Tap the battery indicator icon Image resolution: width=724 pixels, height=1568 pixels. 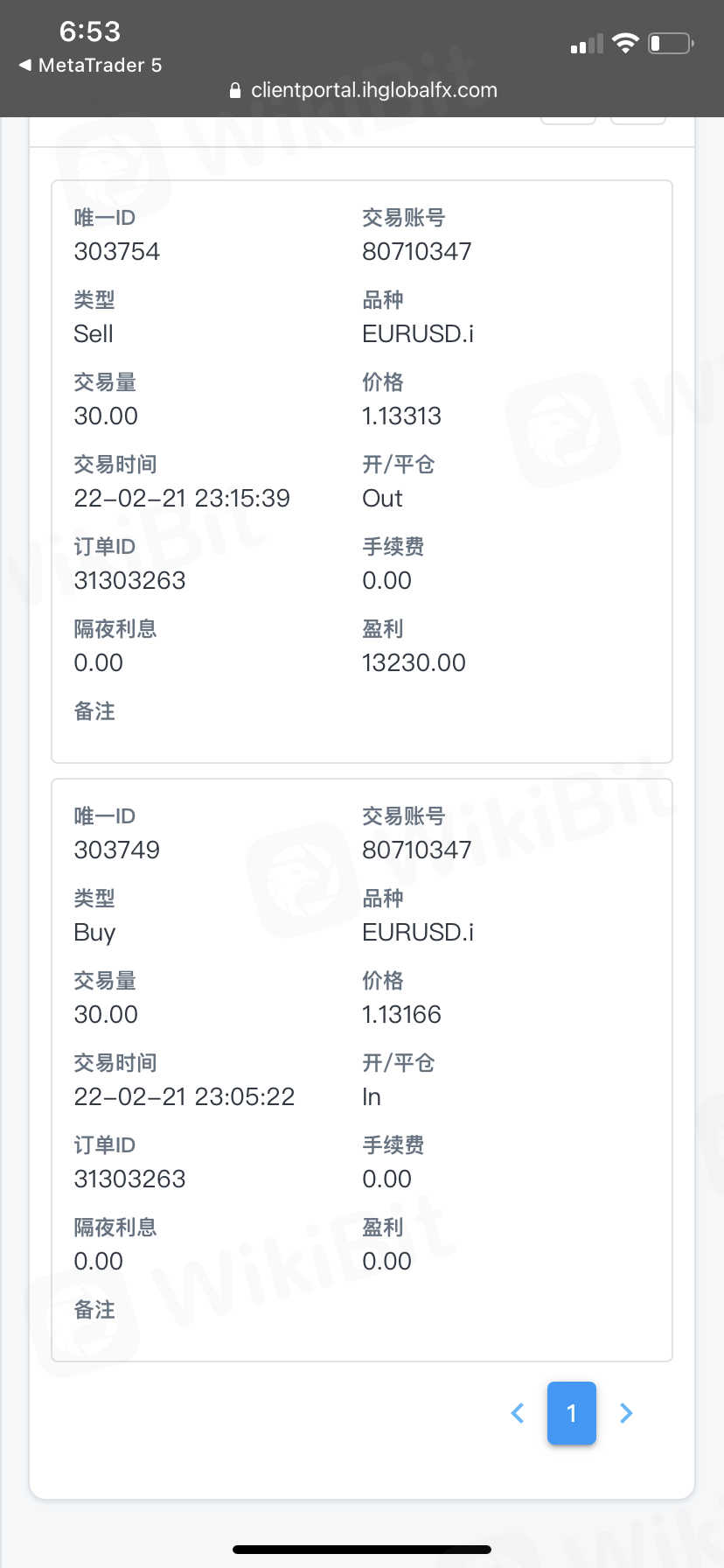(671, 43)
